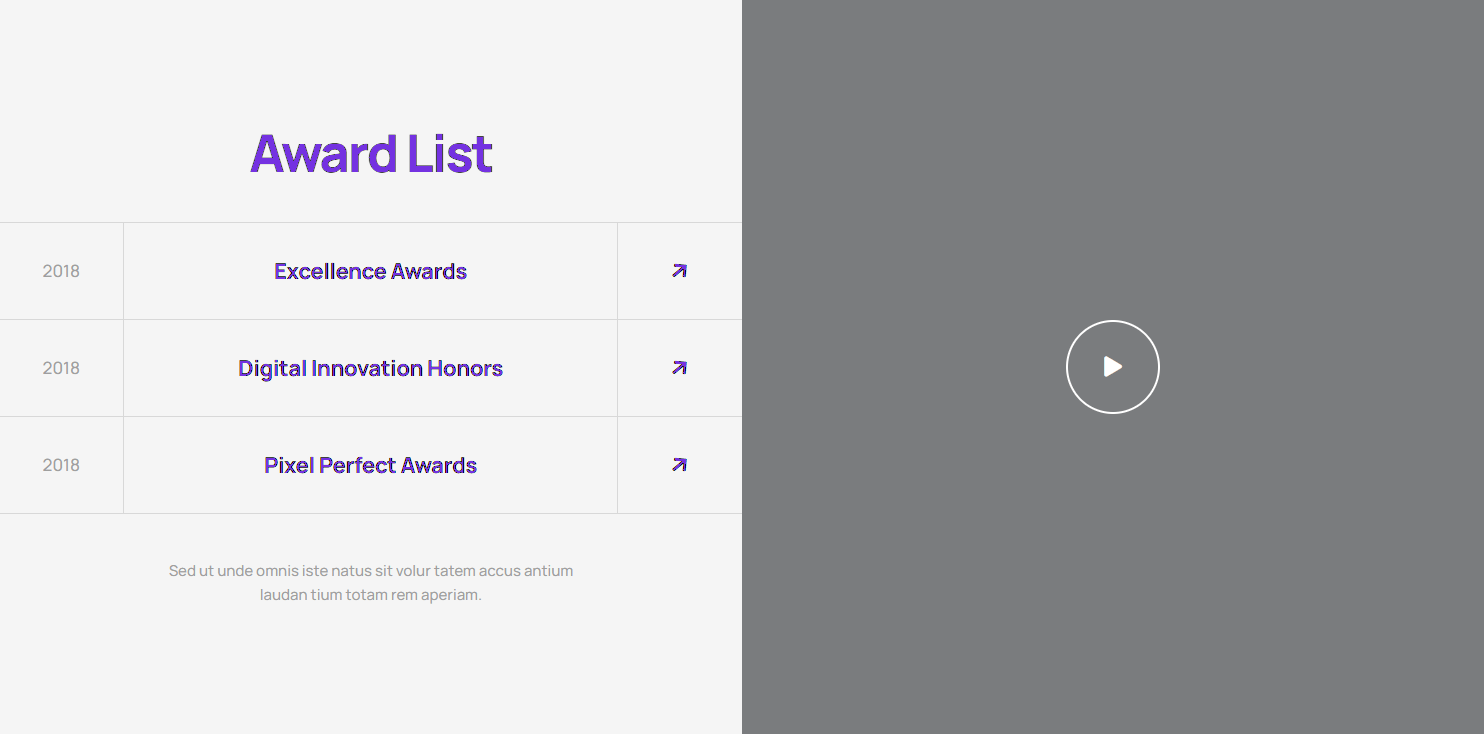
Task: Open the Excellence Awards link
Action: pos(370,271)
